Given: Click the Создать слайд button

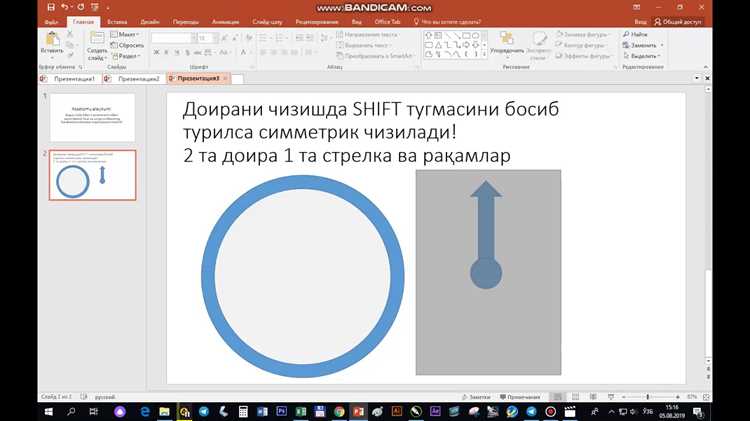Looking at the screenshot, I should tap(97, 46).
